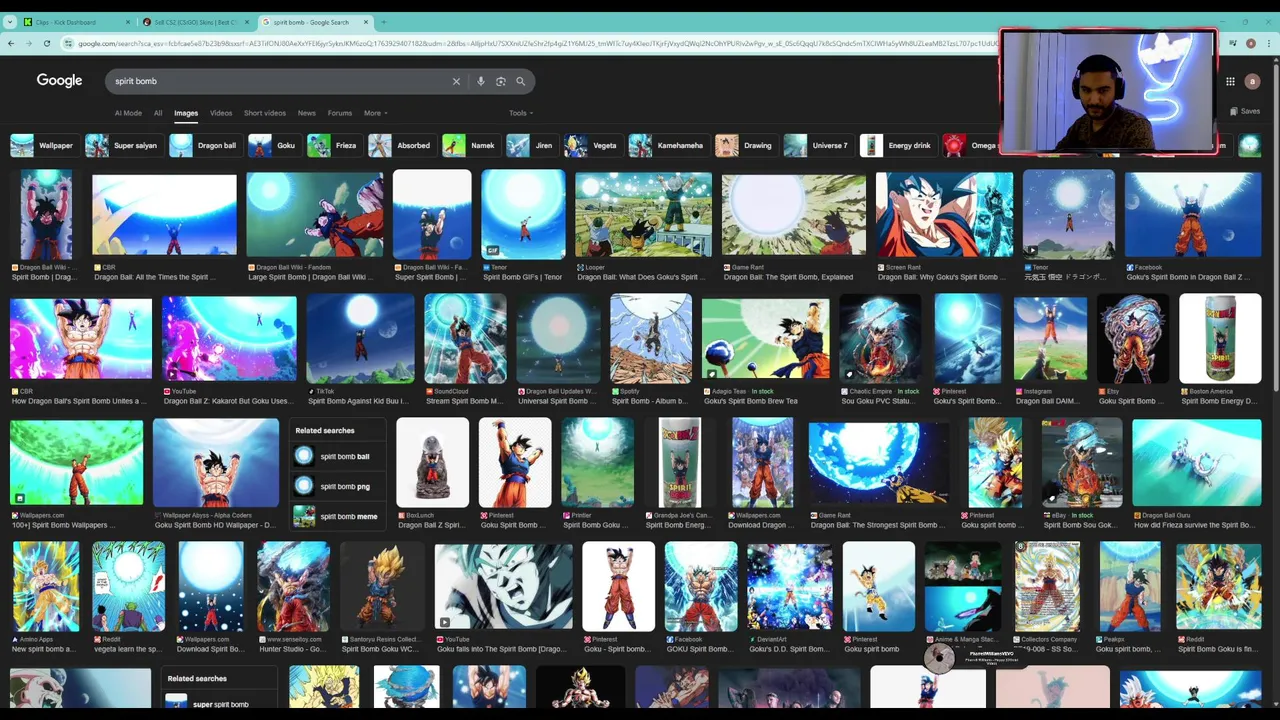Select related search spirit bomb meme
Viewport: 1280px width, 720px height.
337,516
